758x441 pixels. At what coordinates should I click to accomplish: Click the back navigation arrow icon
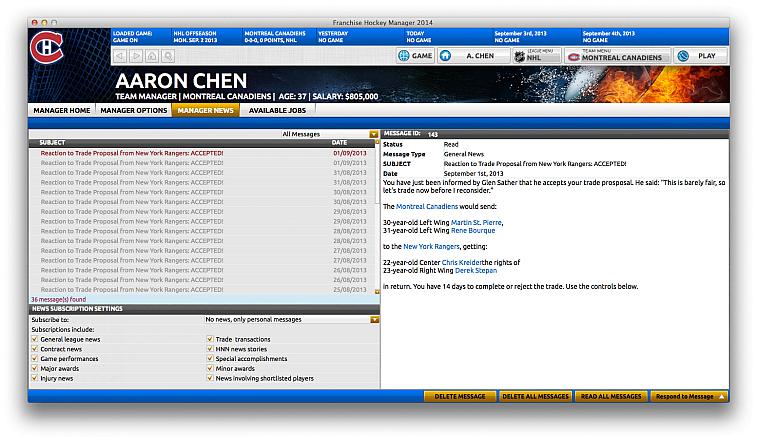[121, 56]
